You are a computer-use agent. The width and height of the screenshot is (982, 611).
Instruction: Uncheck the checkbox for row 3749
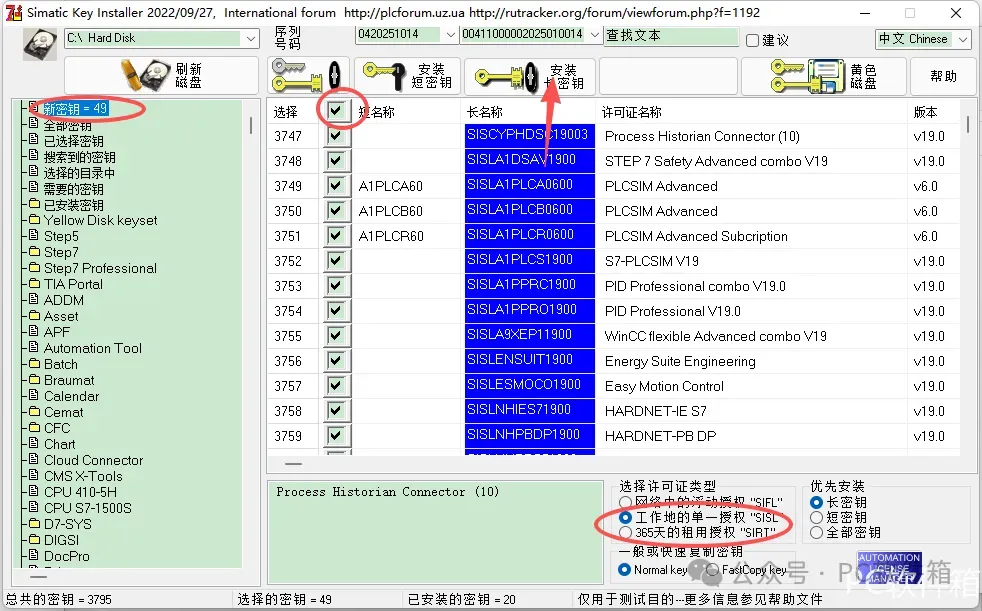pos(336,185)
